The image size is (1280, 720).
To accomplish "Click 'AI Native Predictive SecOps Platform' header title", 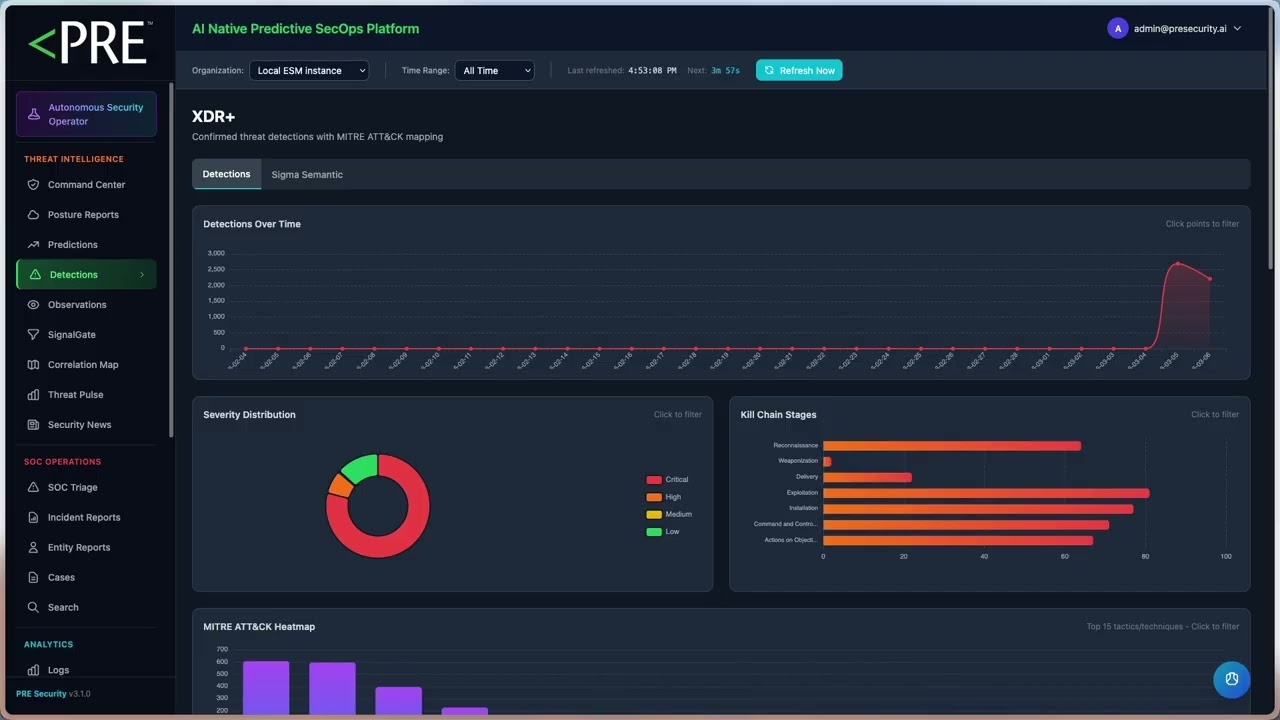I will 306,29.
